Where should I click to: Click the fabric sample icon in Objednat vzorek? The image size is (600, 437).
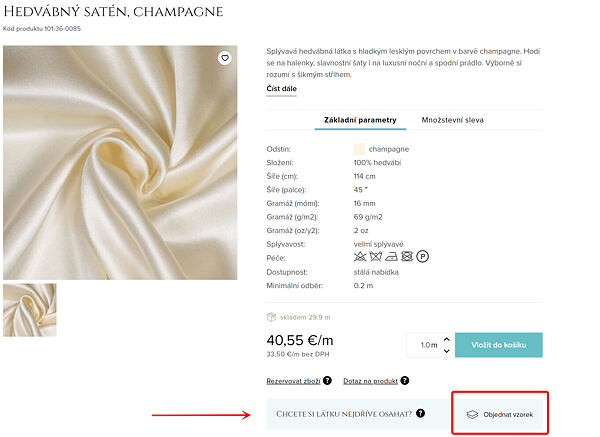[473, 413]
